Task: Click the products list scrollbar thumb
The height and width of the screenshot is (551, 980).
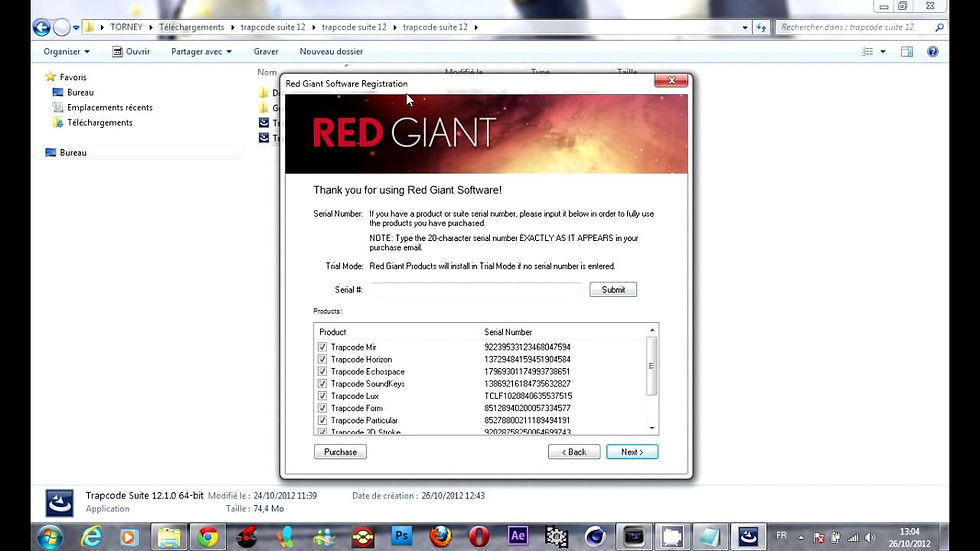Action: (652, 366)
